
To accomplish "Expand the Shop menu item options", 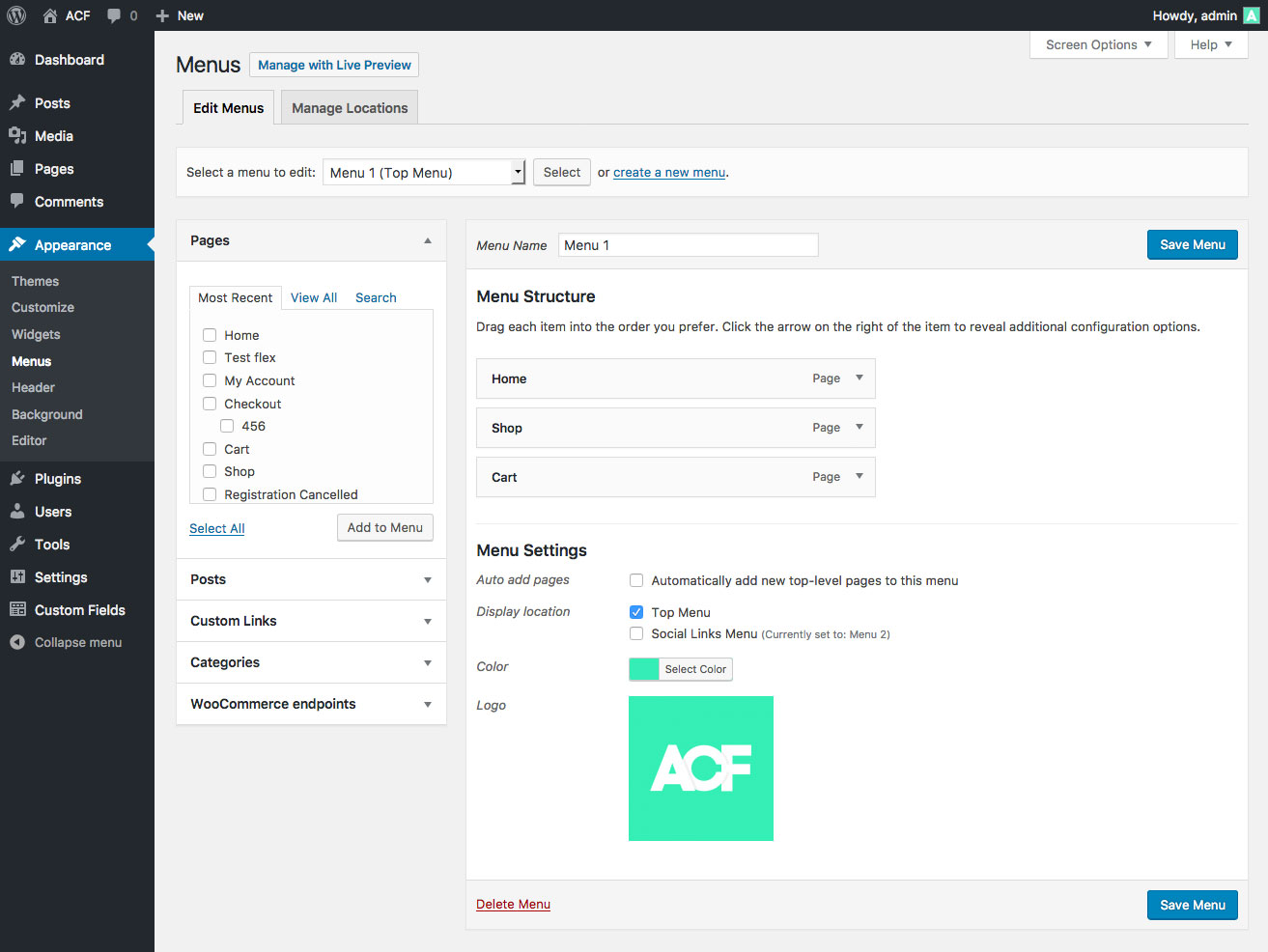I will pyautogui.click(x=859, y=428).
